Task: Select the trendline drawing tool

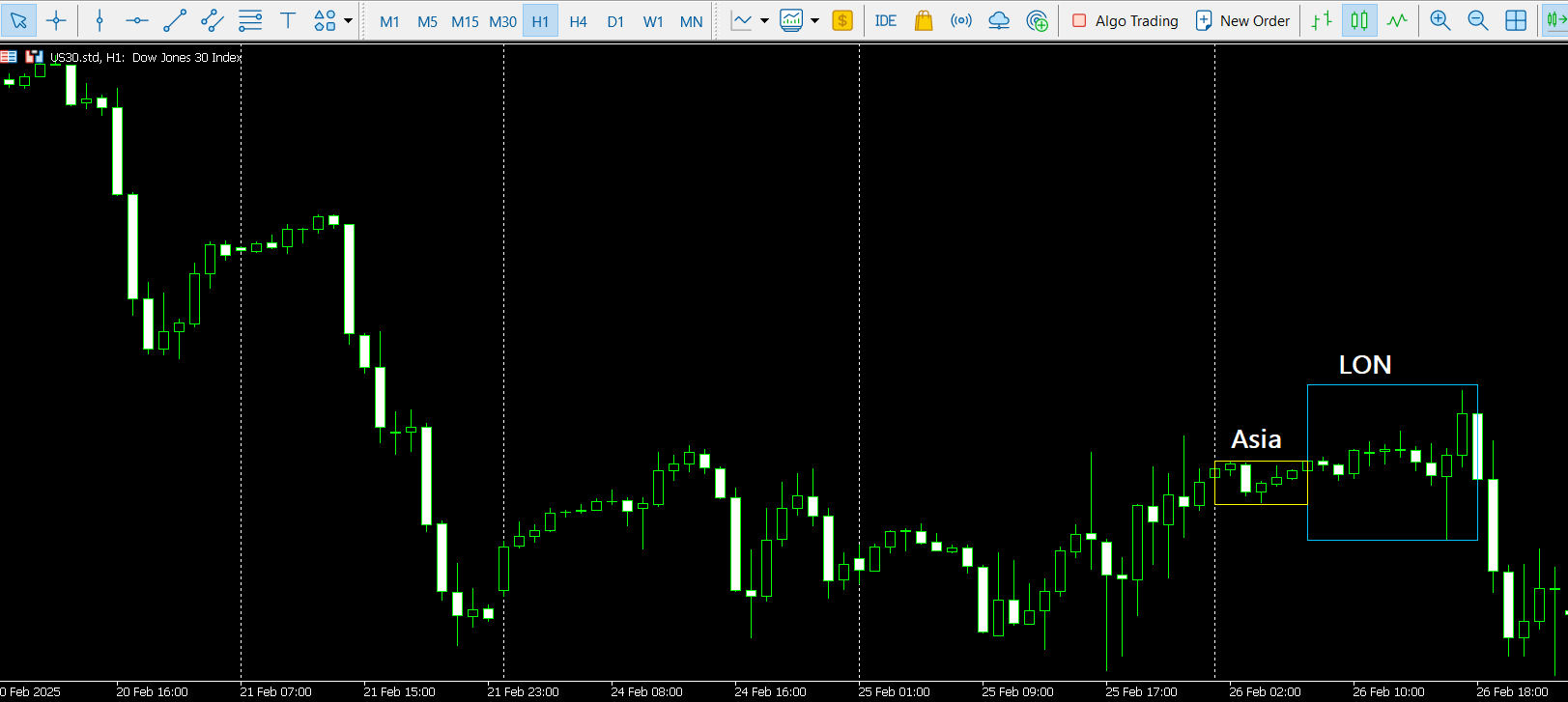Action: coord(175,20)
